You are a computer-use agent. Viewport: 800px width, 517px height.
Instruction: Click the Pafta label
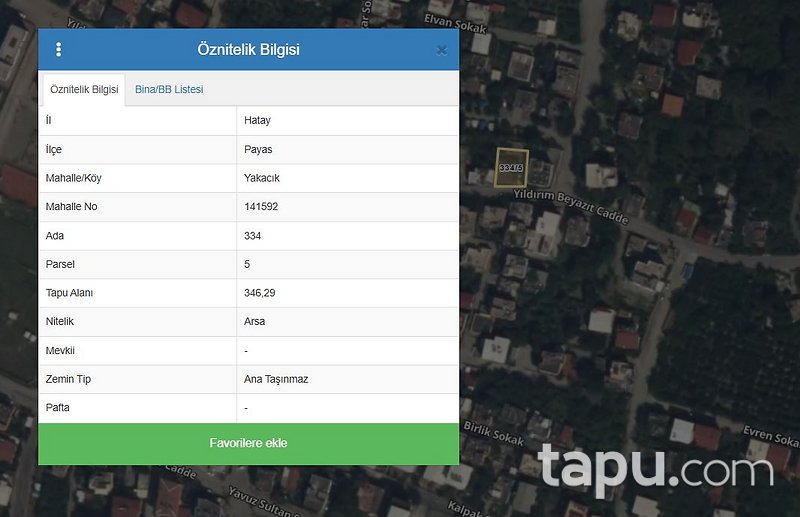click(x=58, y=408)
